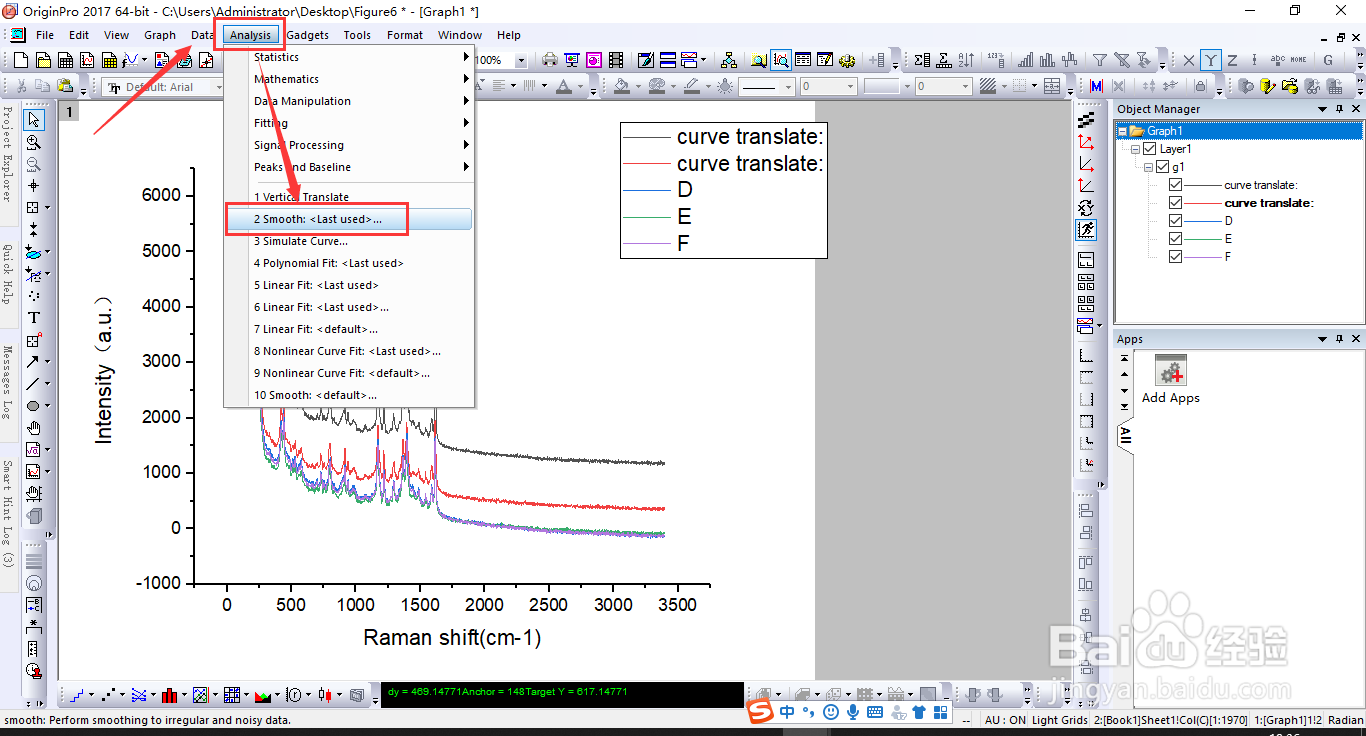This screenshot has width=1366, height=736.
Task: Uncheck the g1 group checkbox
Action: (1162, 167)
